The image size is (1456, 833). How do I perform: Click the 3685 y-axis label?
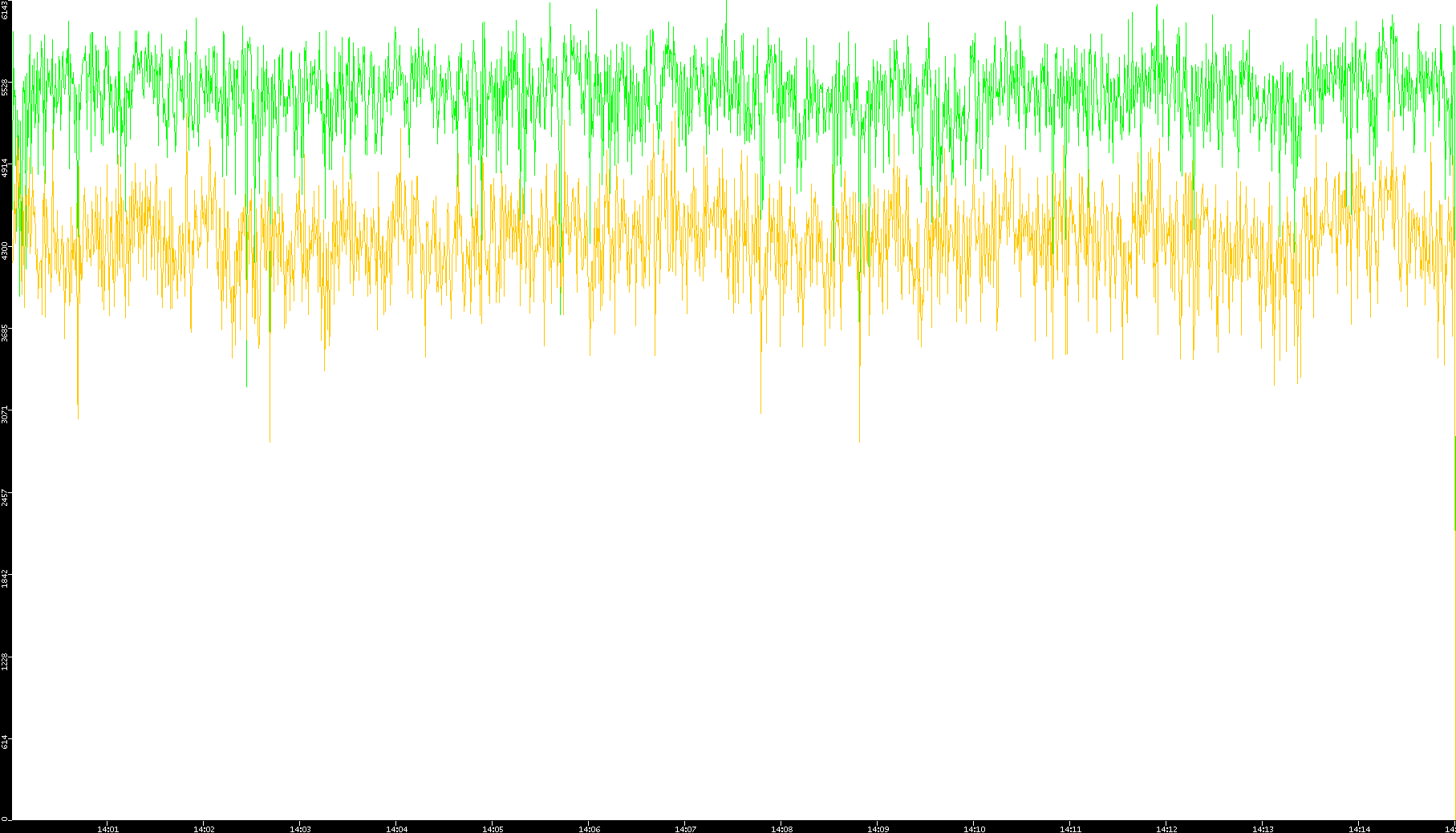pyautogui.click(x=6, y=333)
